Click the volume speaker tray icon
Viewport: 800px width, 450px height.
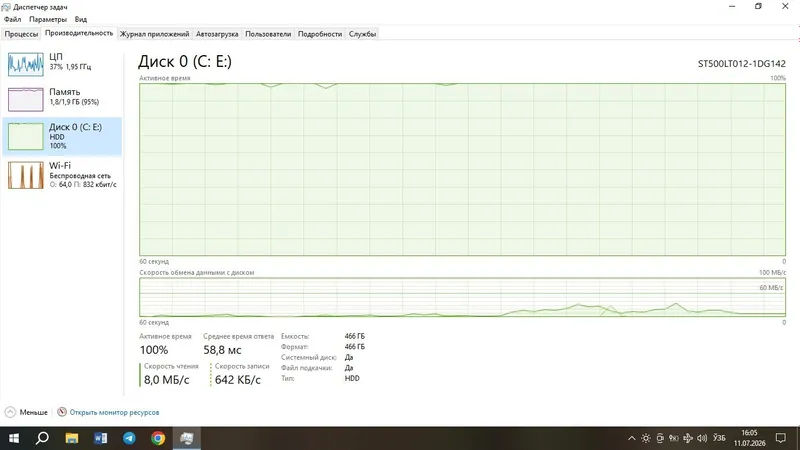pyautogui.click(x=702, y=438)
